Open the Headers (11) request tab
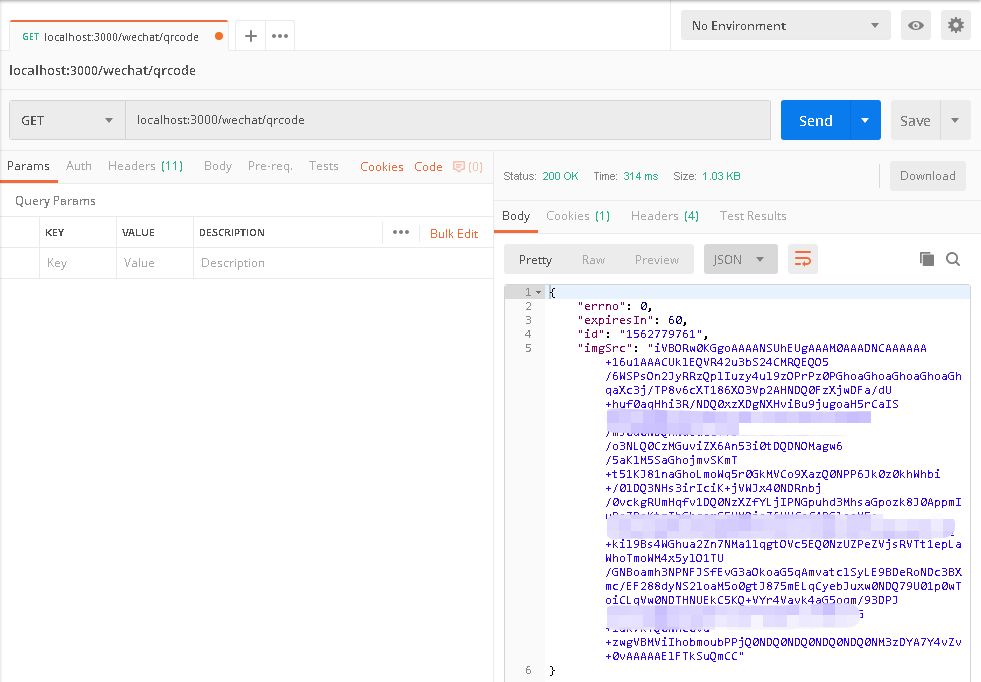981x682 pixels. click(x=145, y=166)
